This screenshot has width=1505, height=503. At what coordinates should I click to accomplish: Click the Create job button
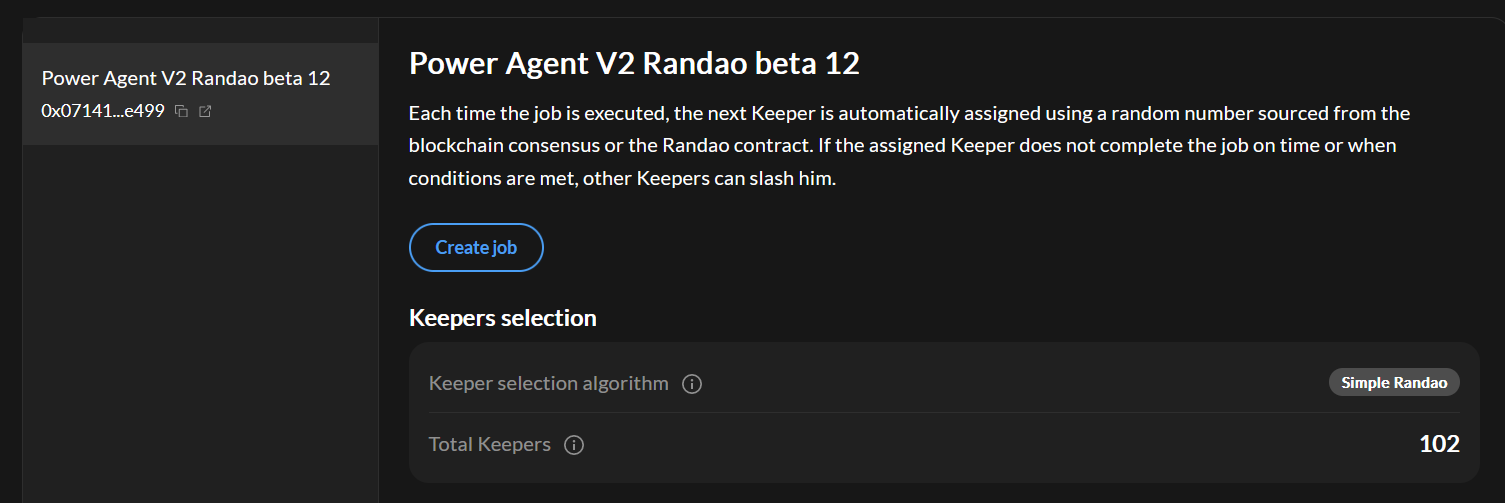[x=476, y=247]
